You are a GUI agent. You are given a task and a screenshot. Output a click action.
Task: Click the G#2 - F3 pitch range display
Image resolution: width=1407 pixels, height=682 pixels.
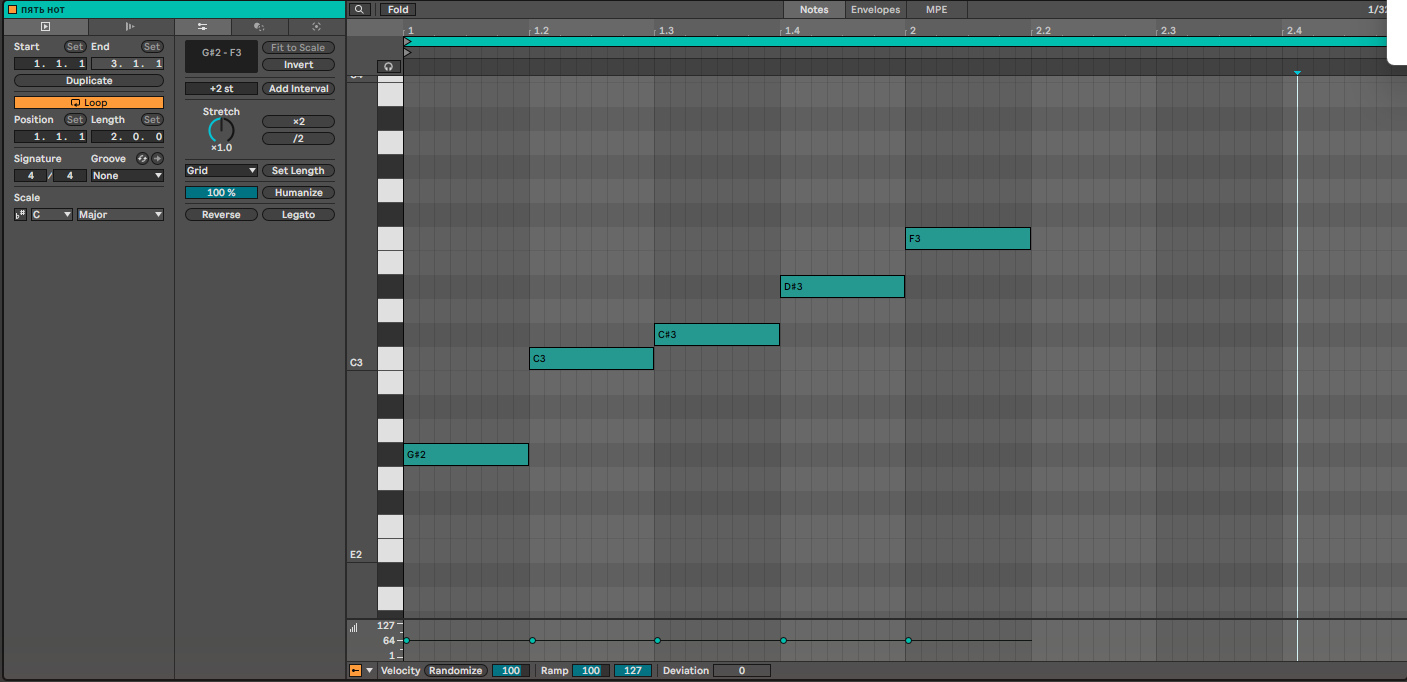click(221, 56)
